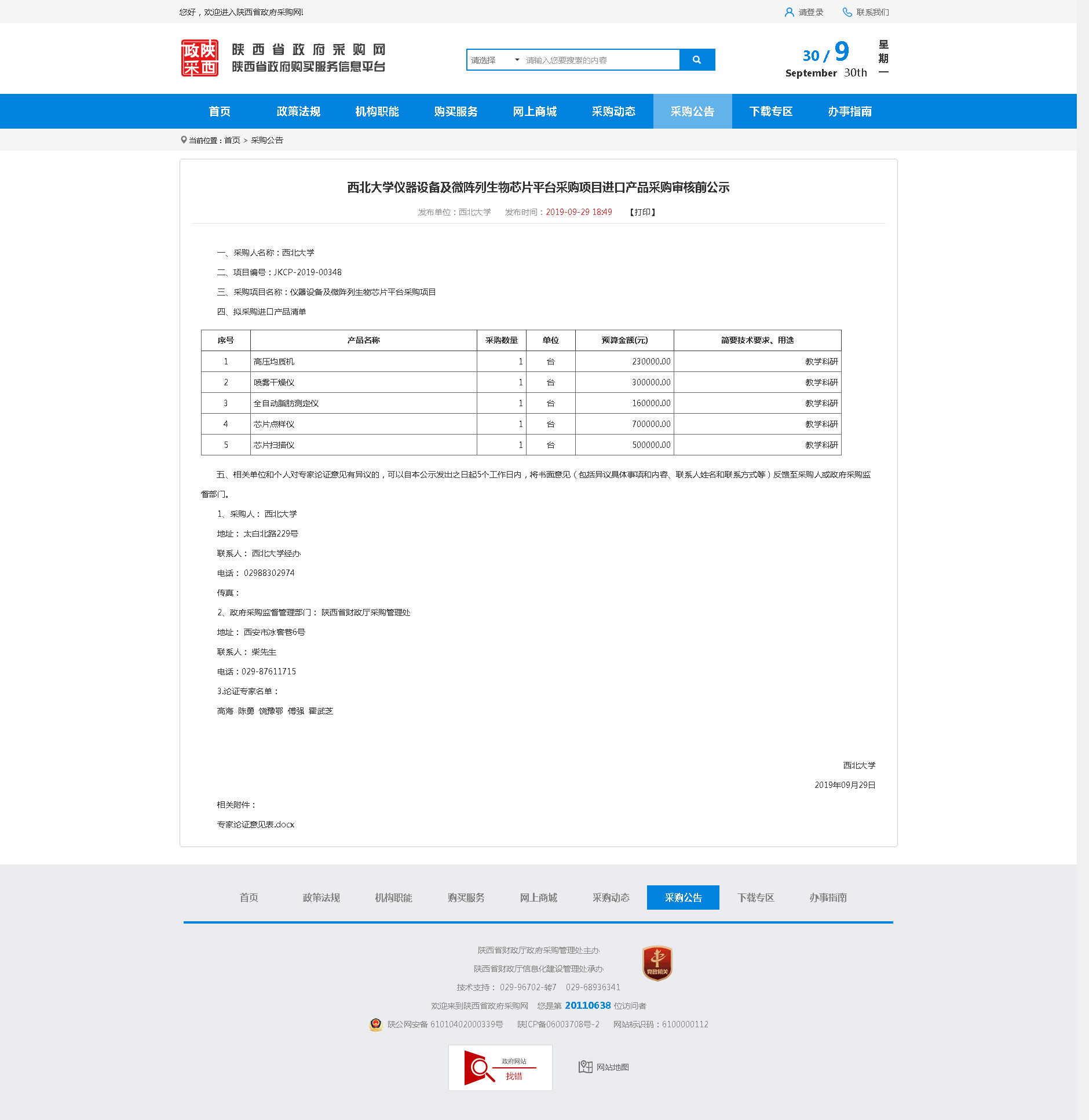Open the 请选择 search category dropdown
Image resolution: width=1089 pixels, height=1120 pixels.
coord(495,60)
